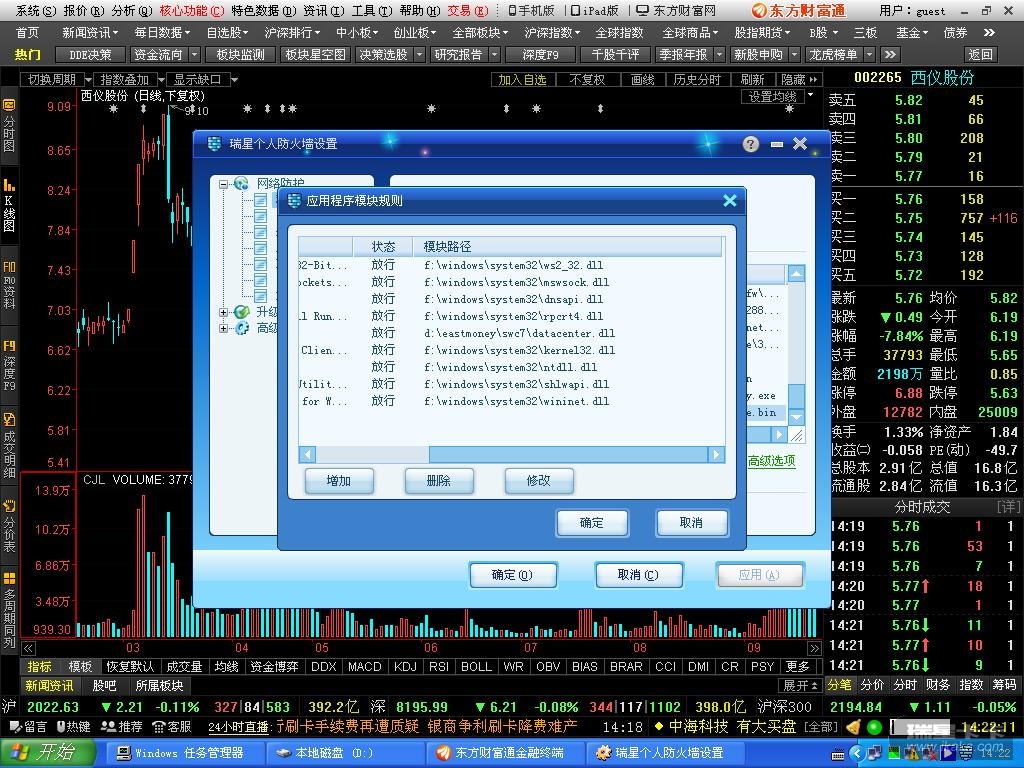Click 高级选项 link
This screenshot has height=768, width=1024.
point(771,461)
